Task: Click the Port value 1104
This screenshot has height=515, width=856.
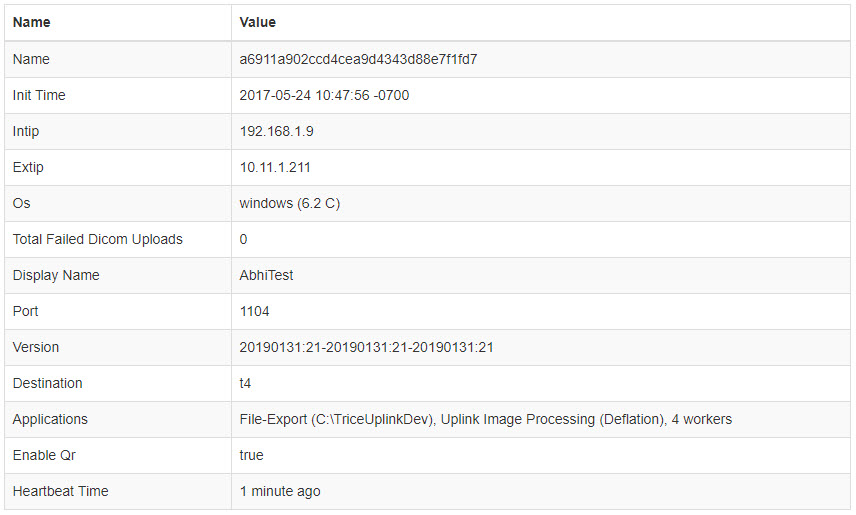Action: point(254,311)
